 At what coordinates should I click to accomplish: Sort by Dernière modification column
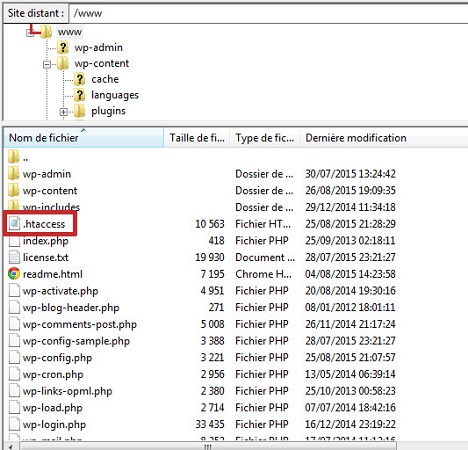pos(383,138)
